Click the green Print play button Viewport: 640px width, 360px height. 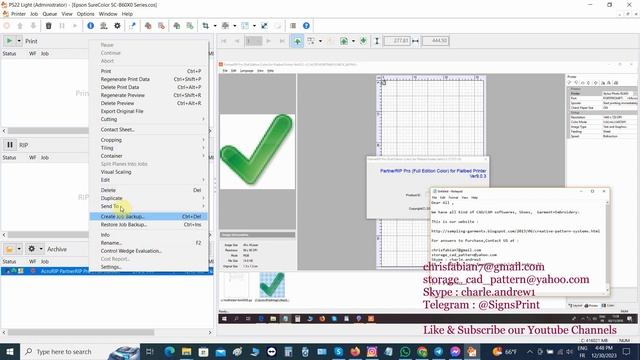pos(9,41)
